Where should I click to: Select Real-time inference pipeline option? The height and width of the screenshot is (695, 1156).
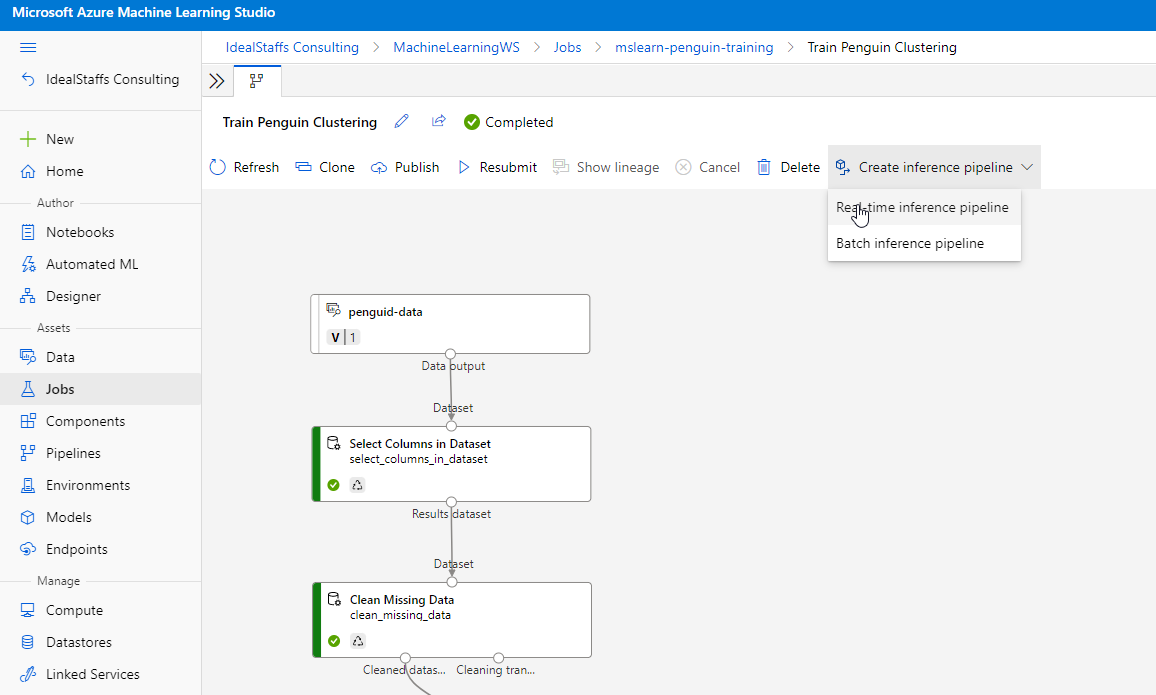(x=922, y=208)
